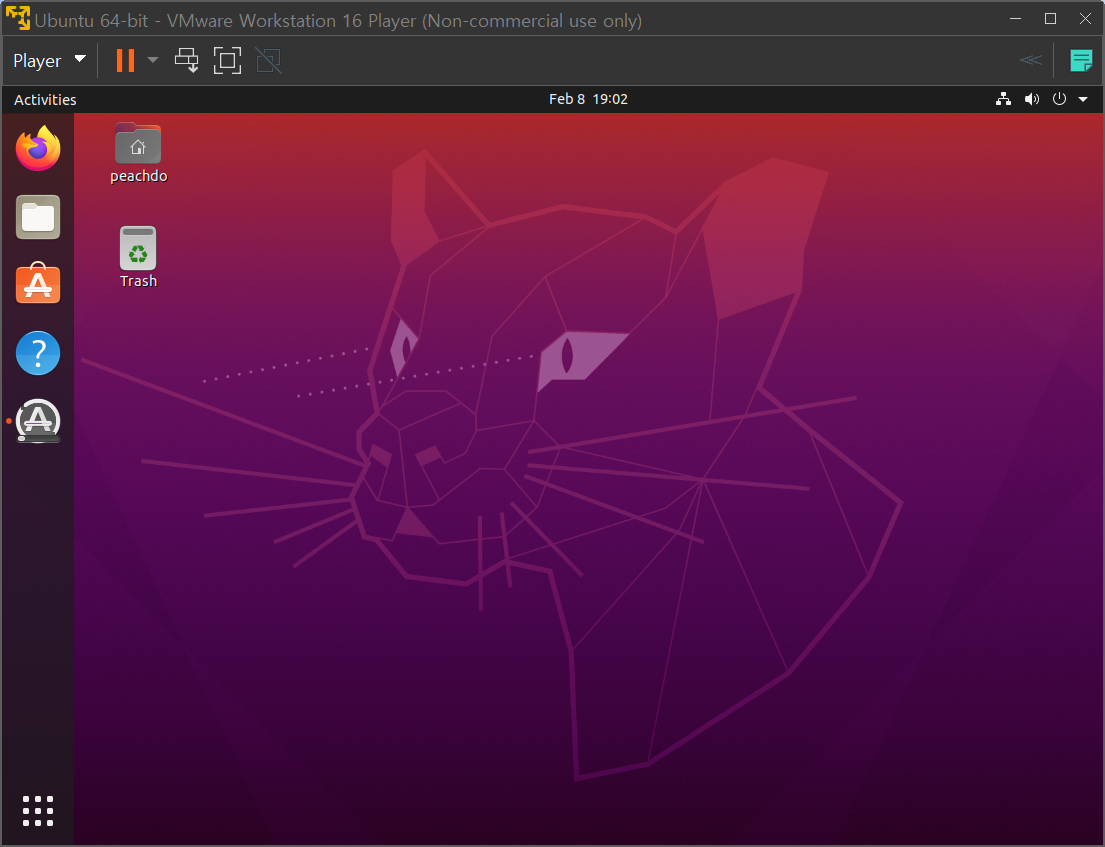Screen dimensions: 1105x847
Task: Open Files from the dock
Action: (38, 217)
